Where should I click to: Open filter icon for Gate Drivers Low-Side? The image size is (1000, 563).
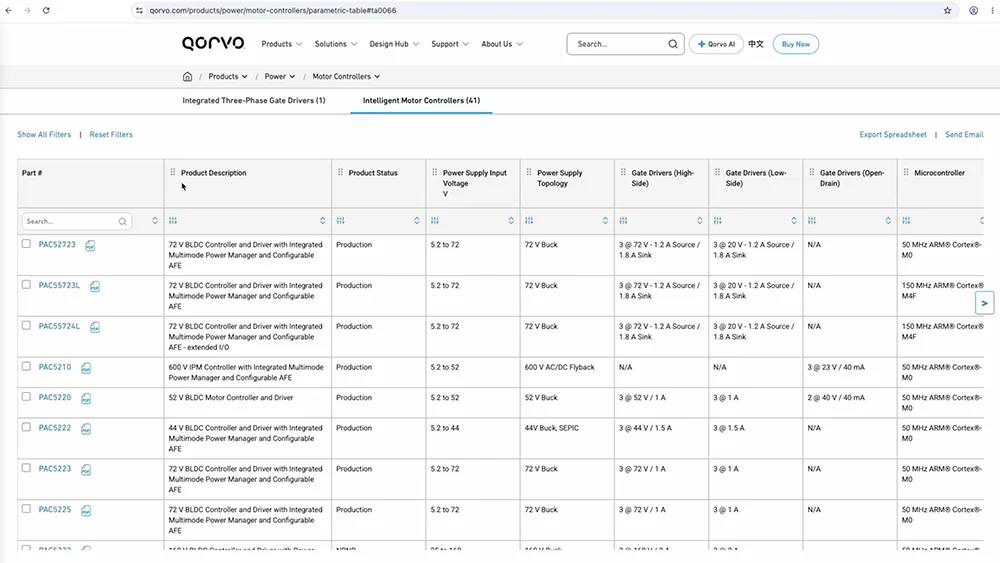(x=718, y=221)
